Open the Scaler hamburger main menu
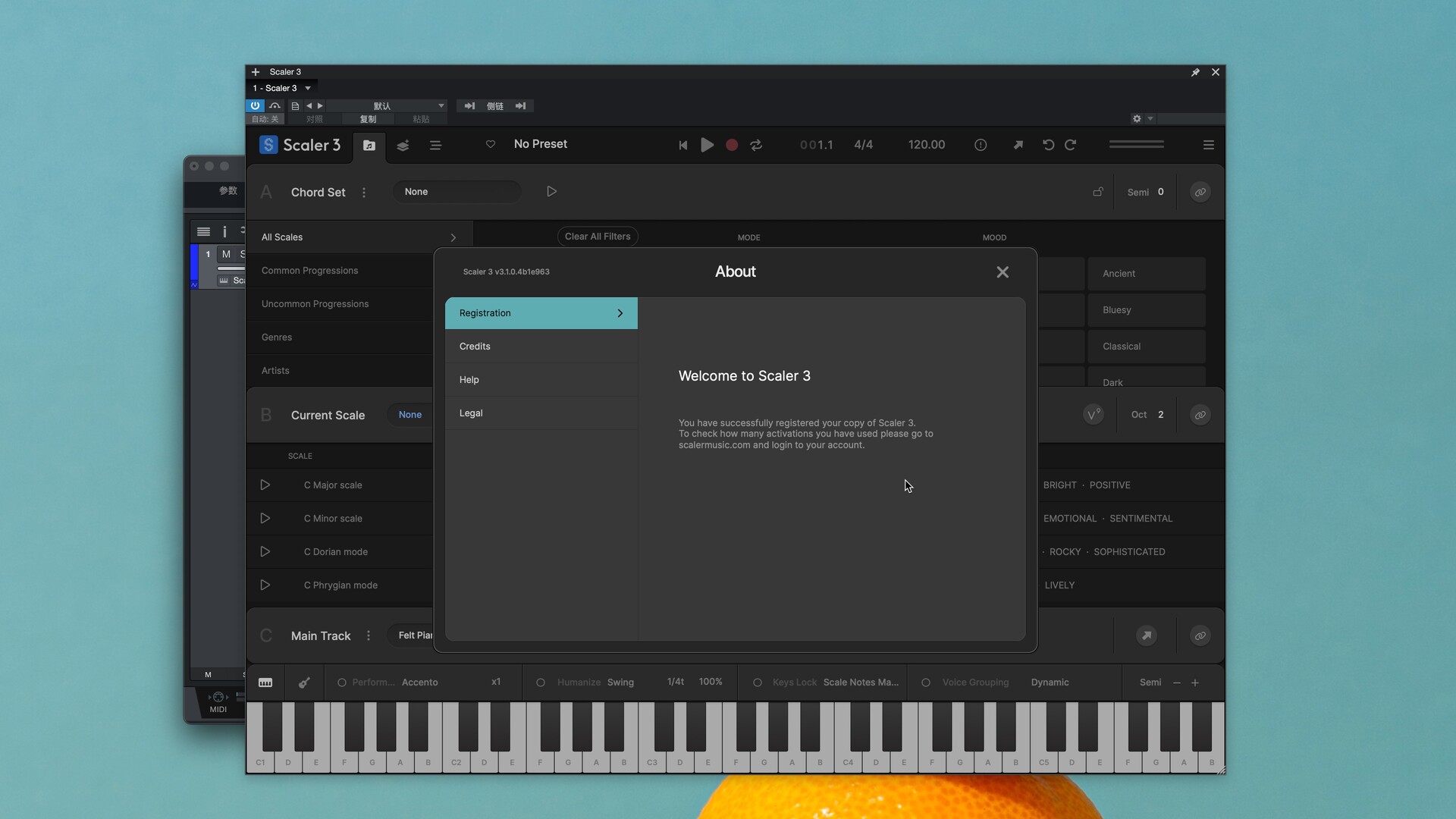 [x=1209, y=145]
